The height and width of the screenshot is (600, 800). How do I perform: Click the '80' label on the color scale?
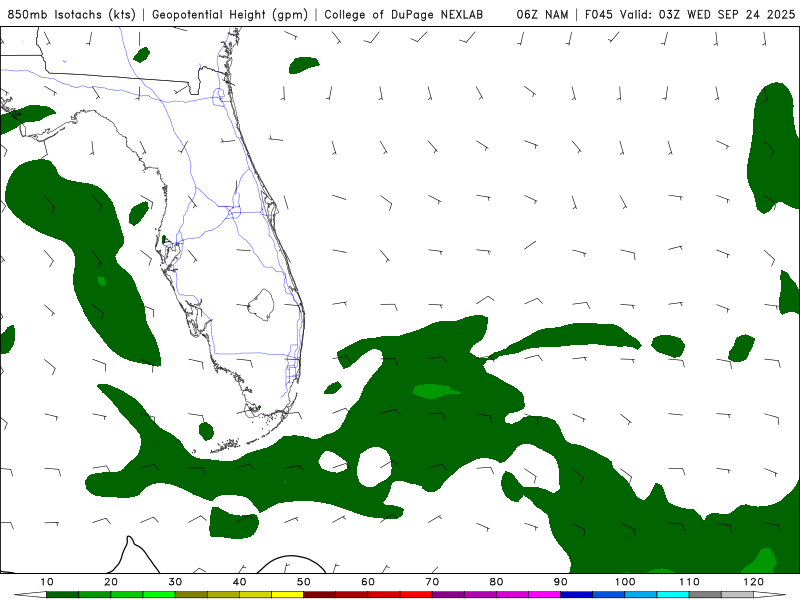(496, 582)
